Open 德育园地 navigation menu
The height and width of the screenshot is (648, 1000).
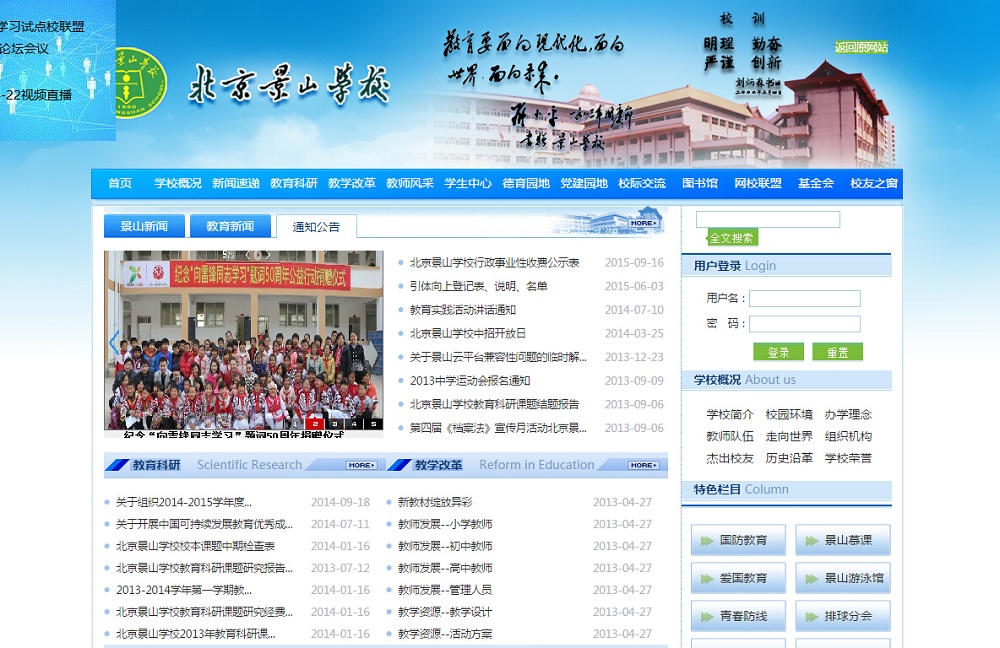[x=526, y=183]
